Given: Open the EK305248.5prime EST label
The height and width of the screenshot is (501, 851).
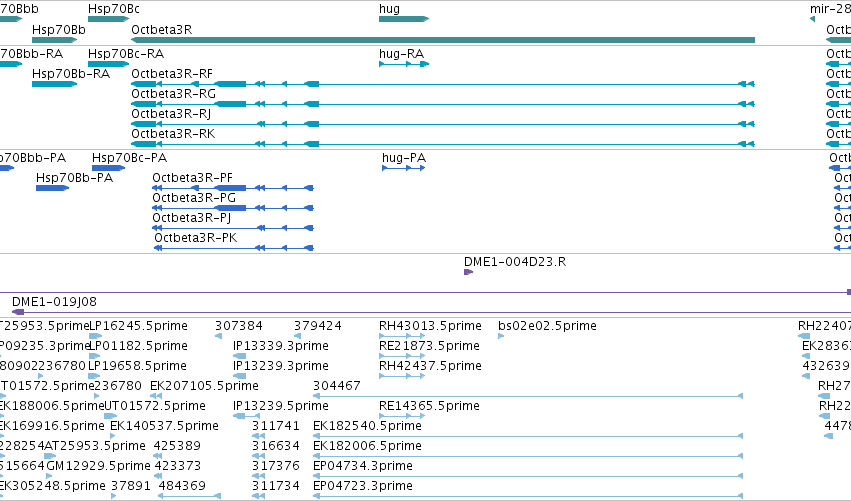Looking at the screenshot, I should click(x=52, y=486).
